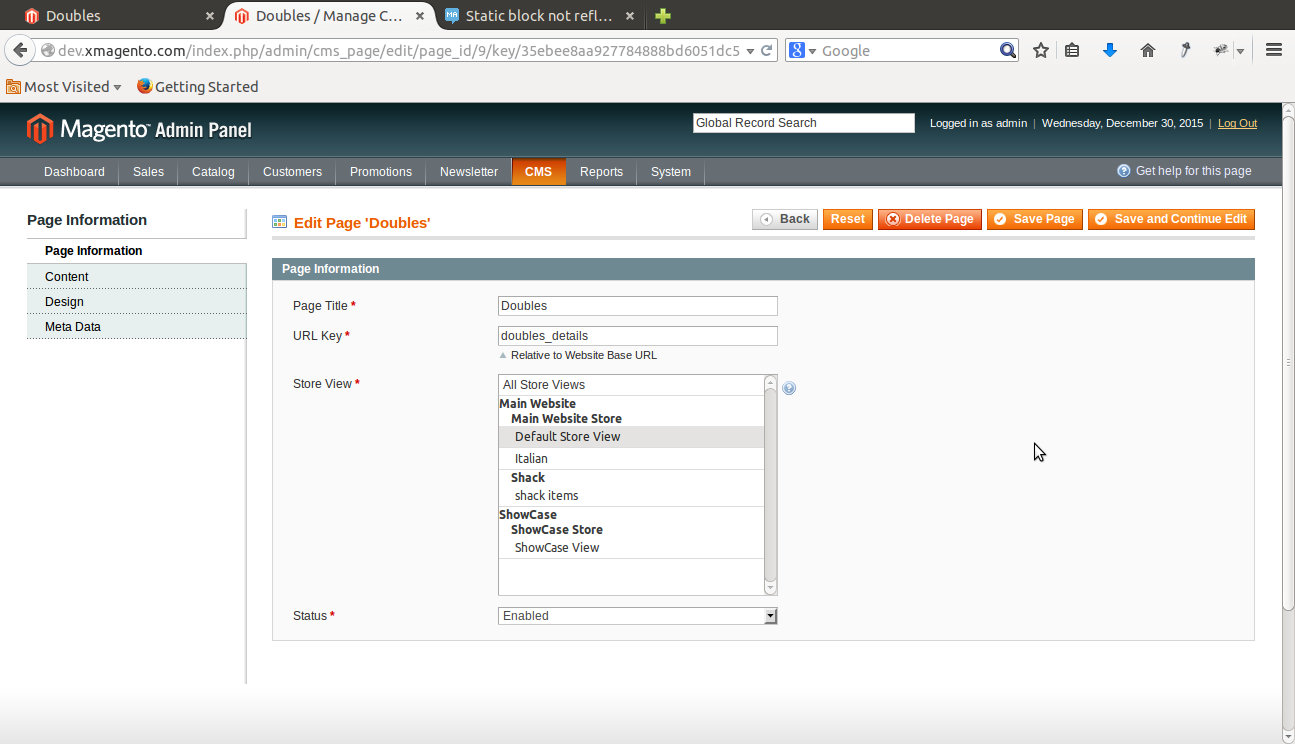
Task: Close the Static block tab
Action: [629, 16]
